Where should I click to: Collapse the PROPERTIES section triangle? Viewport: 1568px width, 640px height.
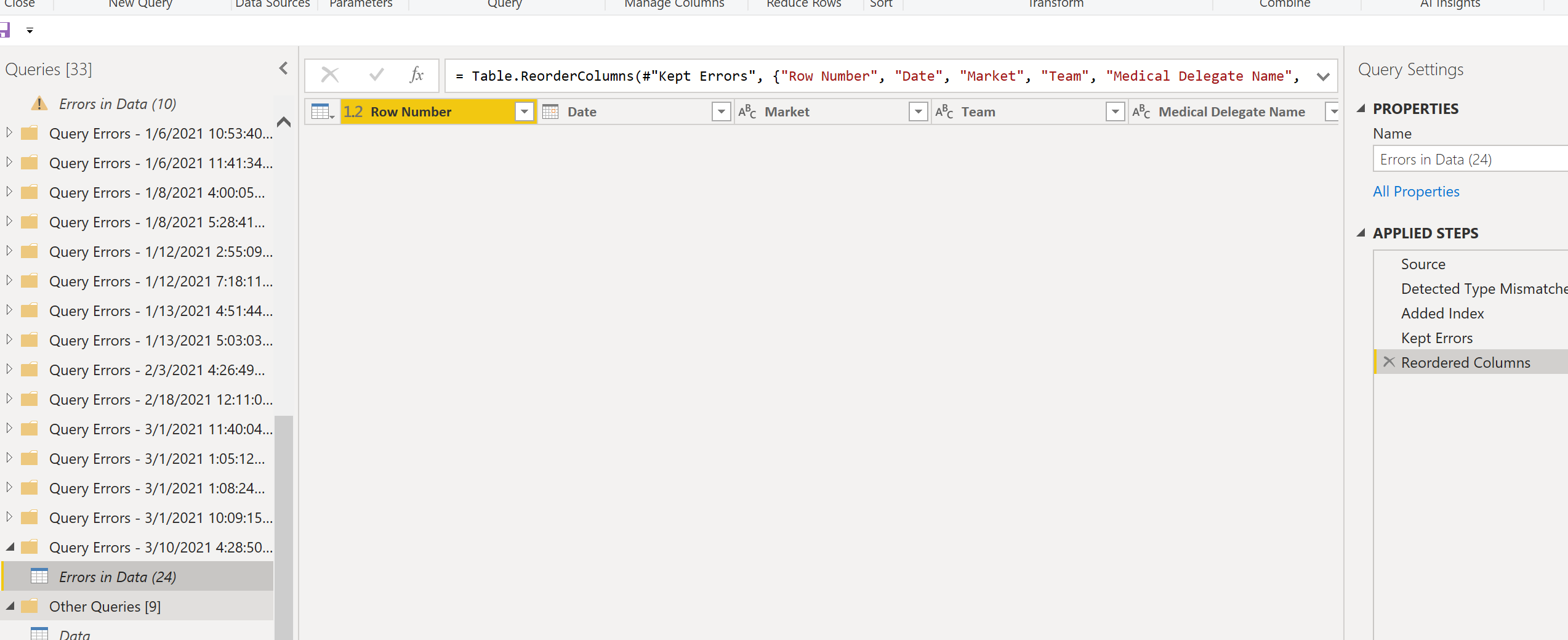coord(1361,109)
